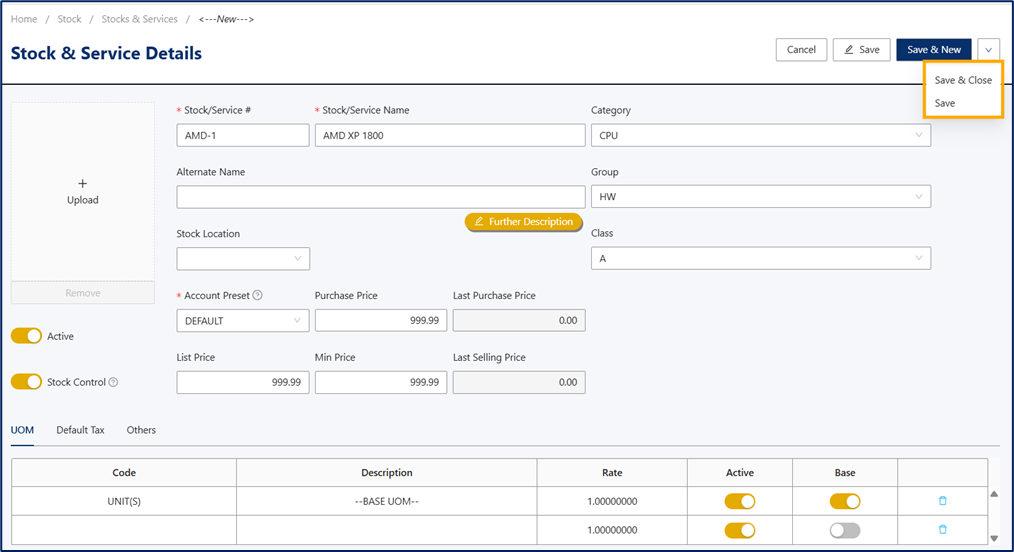Viewport: 1014px width, 552px height.
Task: Toggle the Active switch for the stock item
Action: pyautogui.click(x=27, y=336)
